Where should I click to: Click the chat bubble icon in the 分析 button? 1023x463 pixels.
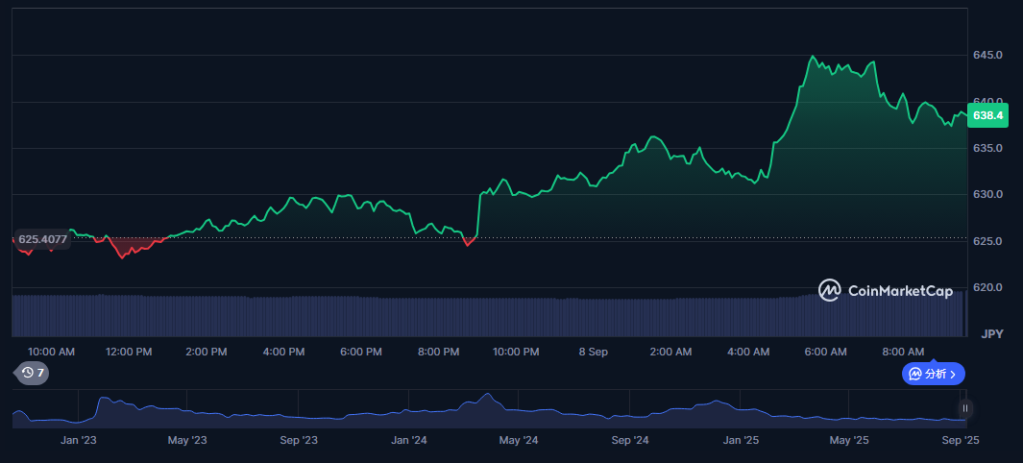915,374
